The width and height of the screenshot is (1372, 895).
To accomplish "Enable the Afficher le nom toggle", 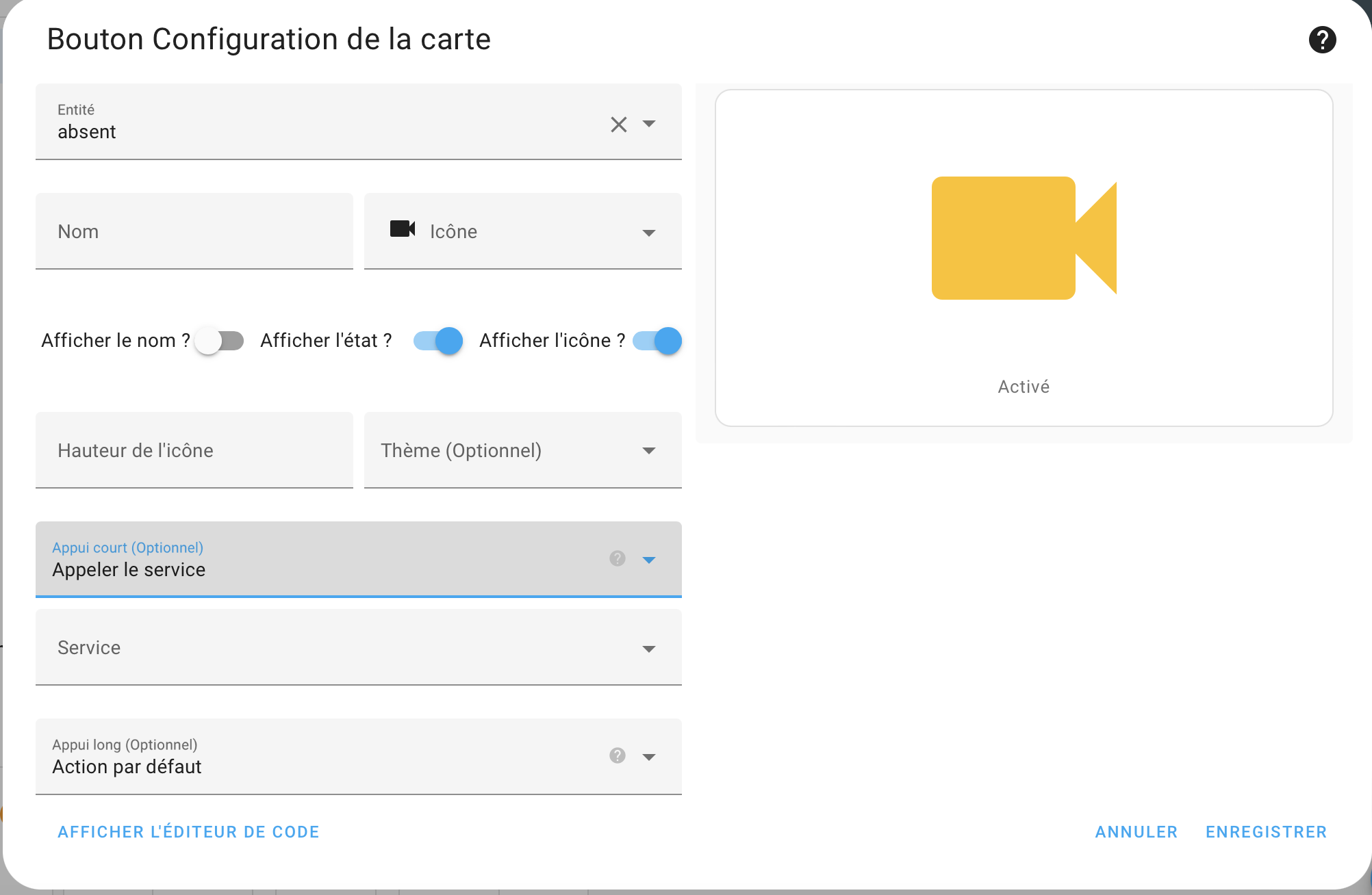I will 219,340.
